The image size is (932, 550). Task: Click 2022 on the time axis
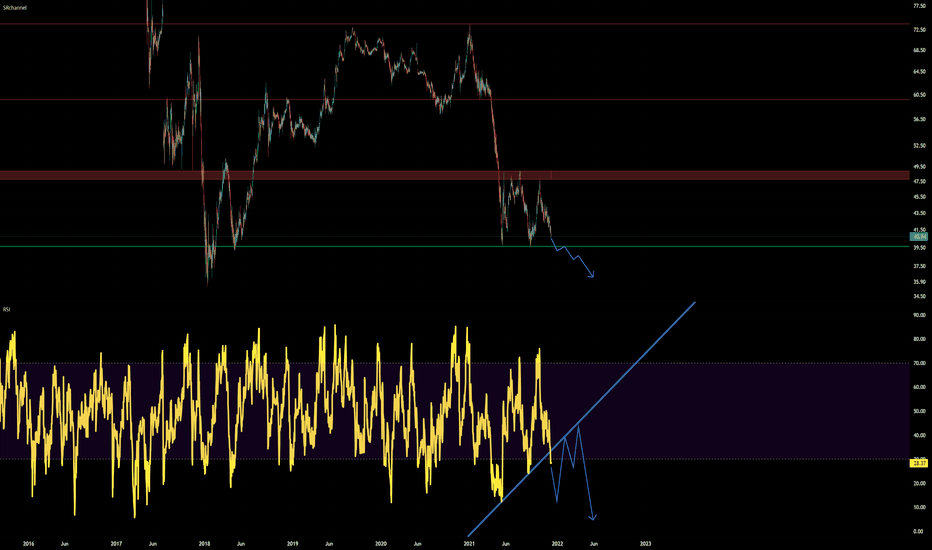[558, 543]
